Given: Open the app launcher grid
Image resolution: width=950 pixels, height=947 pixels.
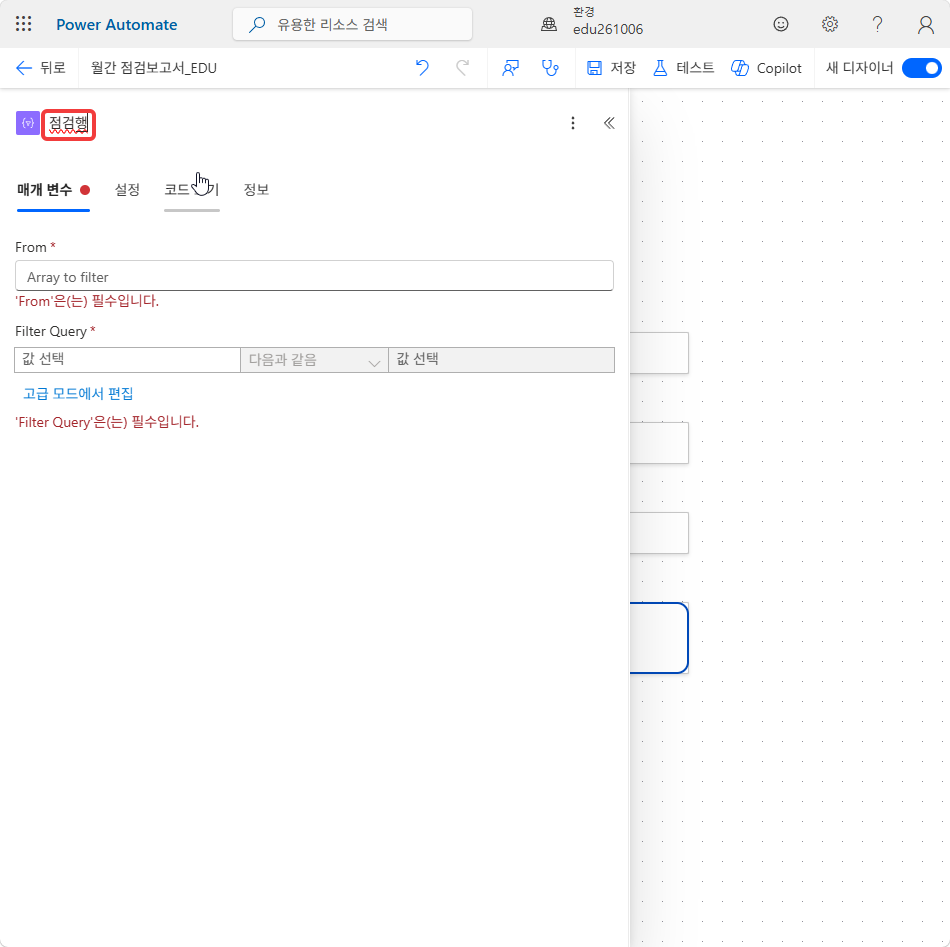Looking at the screenshot, I should [24, 24].
